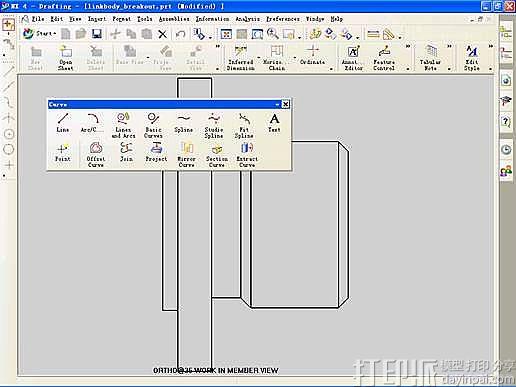This screenshot has height=387, width=516.
Task: Click the Save icon in toolbar
Action: click(97, 34)
